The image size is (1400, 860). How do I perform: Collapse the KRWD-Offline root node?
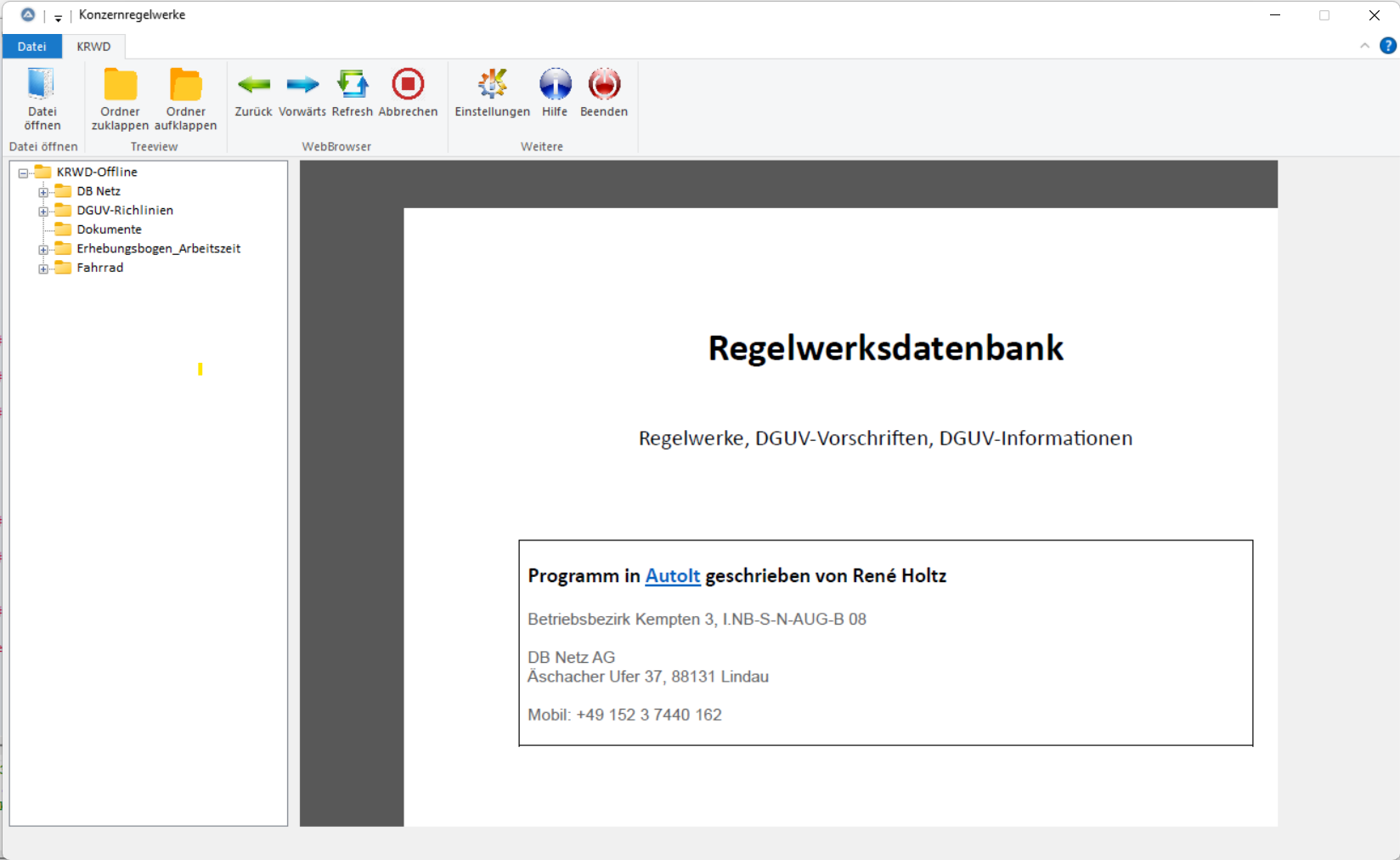[x=24, y=173]
